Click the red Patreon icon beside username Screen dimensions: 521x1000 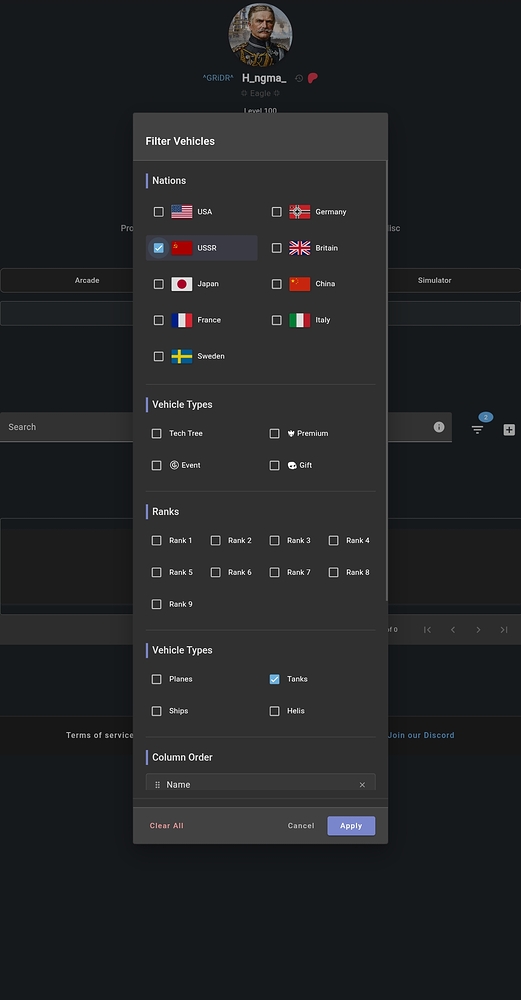coord(312,78)
